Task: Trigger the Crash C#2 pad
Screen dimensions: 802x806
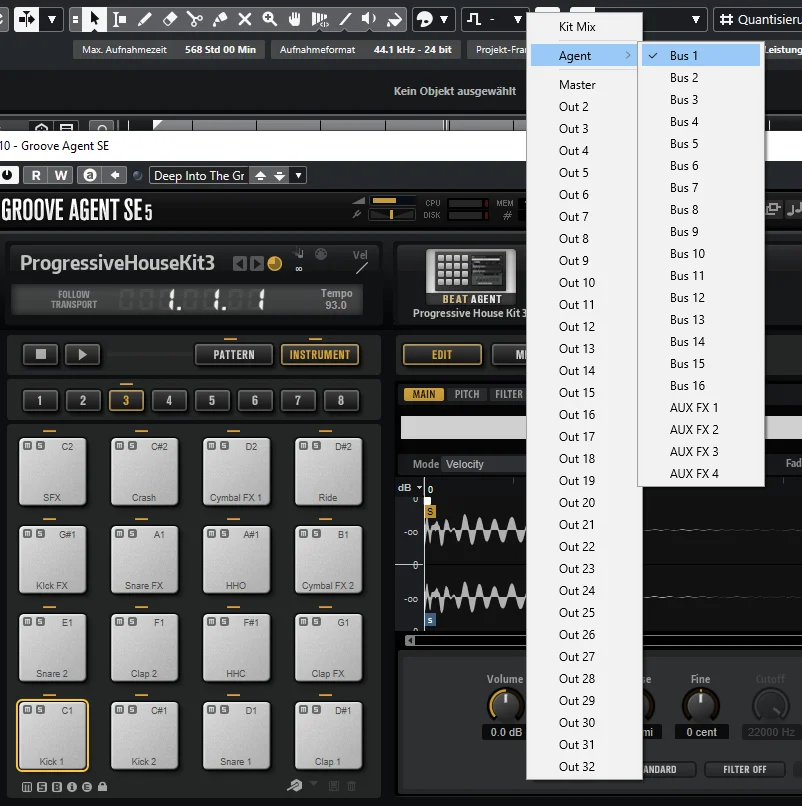Action: (x=144, y=471)
